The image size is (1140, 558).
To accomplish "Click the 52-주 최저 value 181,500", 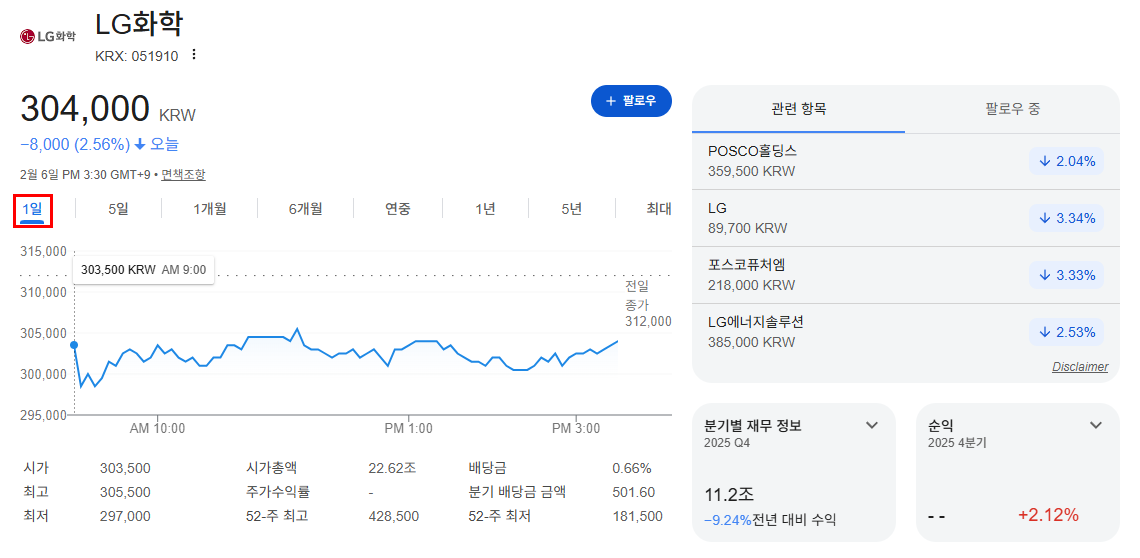I will (638, 517).
